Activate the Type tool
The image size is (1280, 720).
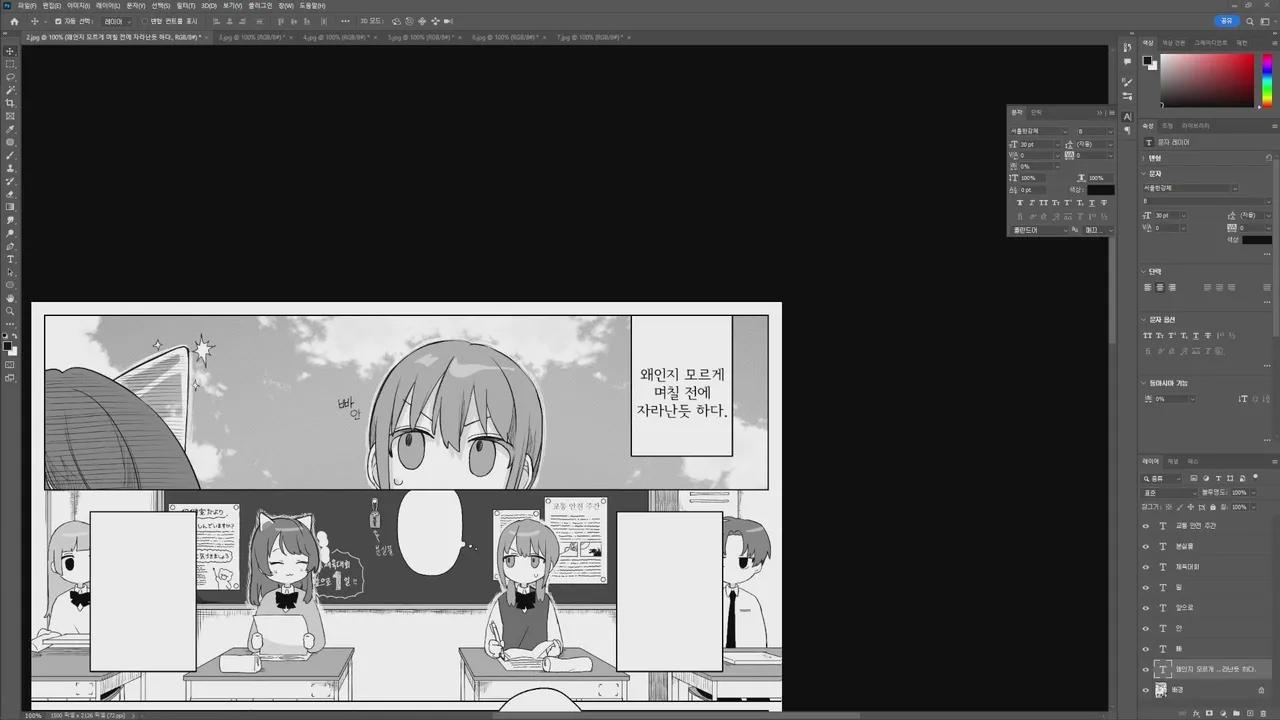click(x=10, y=259)
